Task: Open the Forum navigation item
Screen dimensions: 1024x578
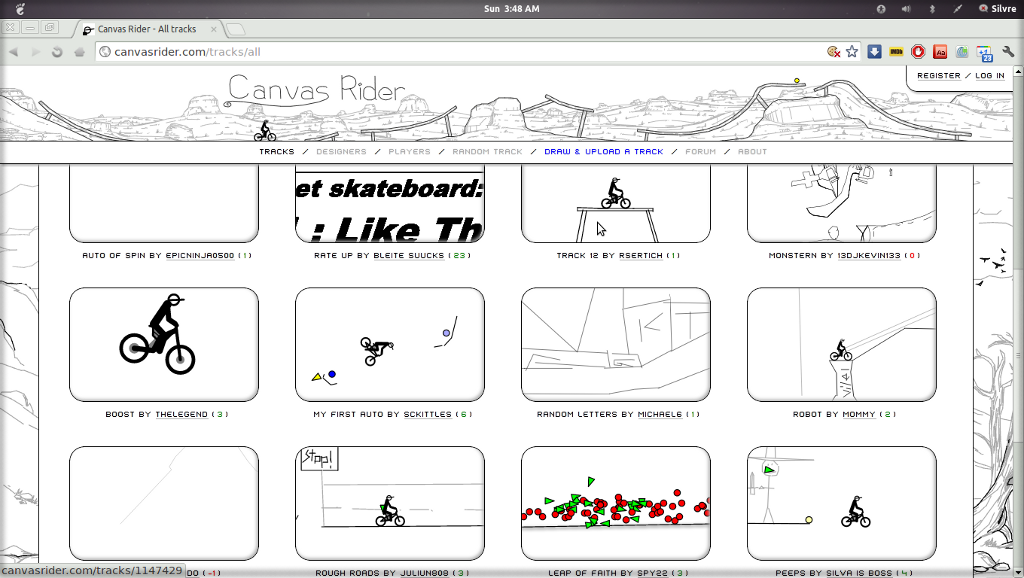Action: coord(701,152)
